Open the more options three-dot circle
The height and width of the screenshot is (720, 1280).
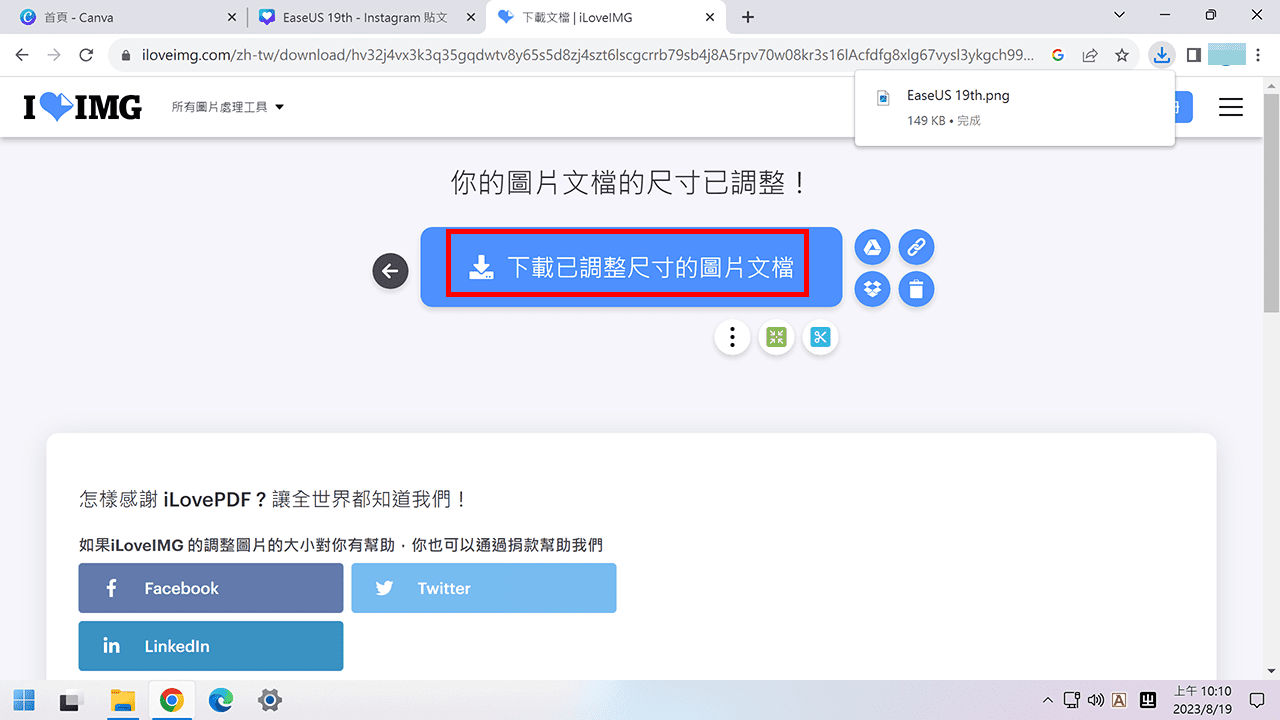pyautogui.click(x=732, y=337)
